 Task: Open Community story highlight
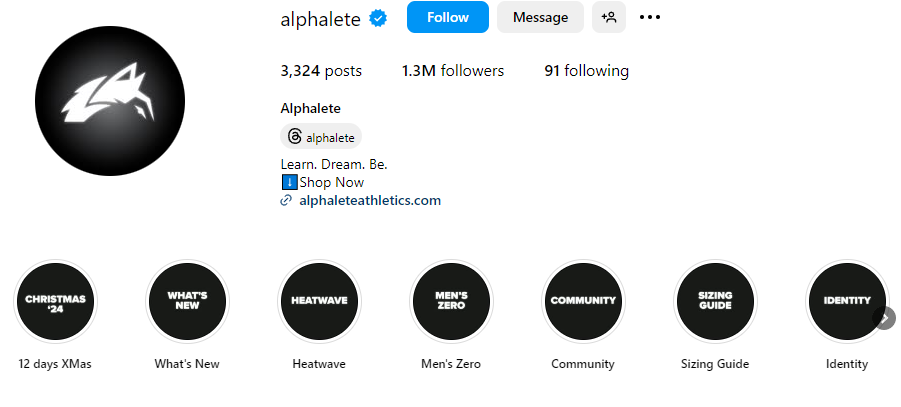tap(583, 301)
